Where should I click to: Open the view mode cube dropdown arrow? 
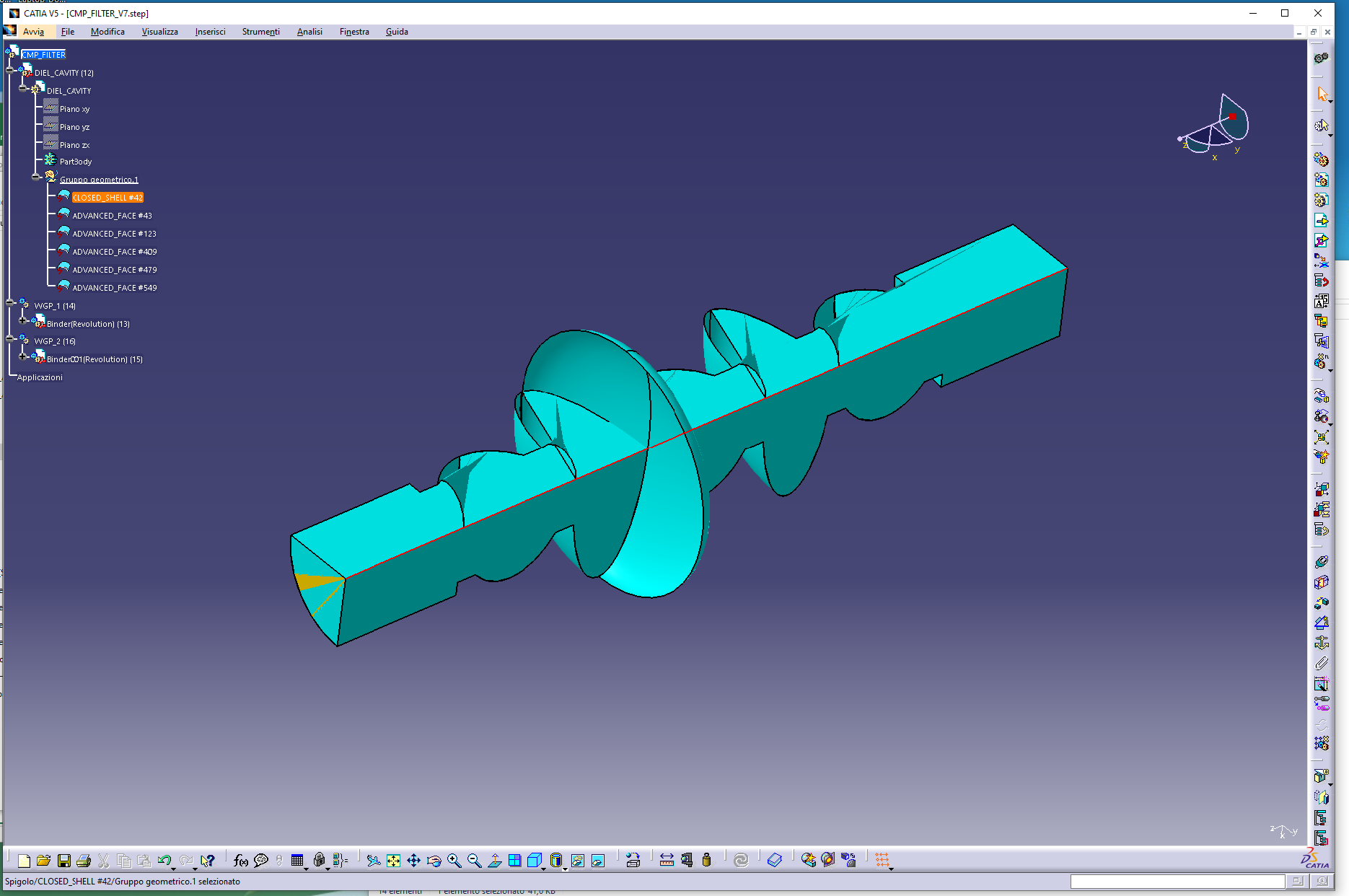[x=544, y=869]
